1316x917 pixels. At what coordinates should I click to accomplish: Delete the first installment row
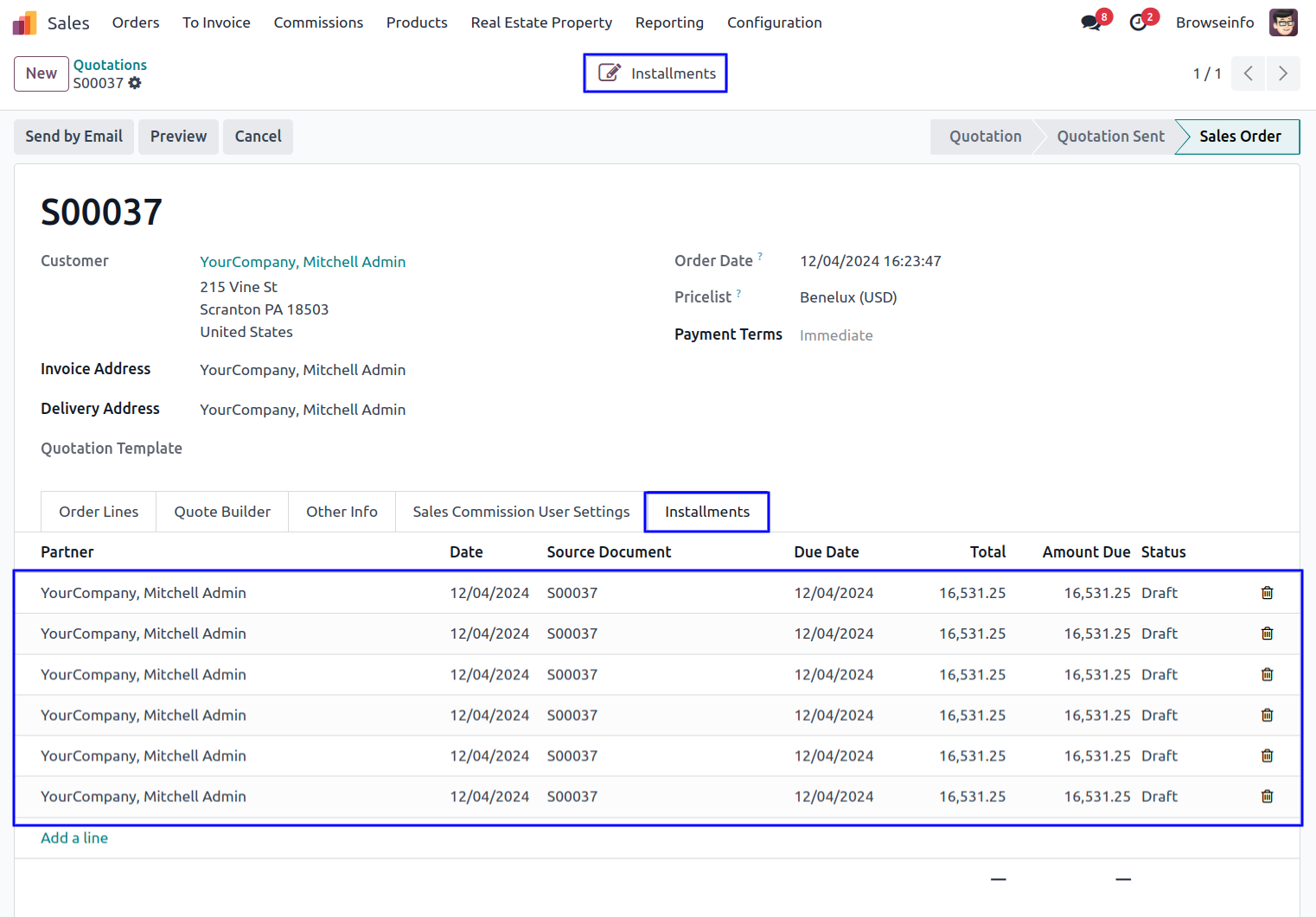[1267, 593]
